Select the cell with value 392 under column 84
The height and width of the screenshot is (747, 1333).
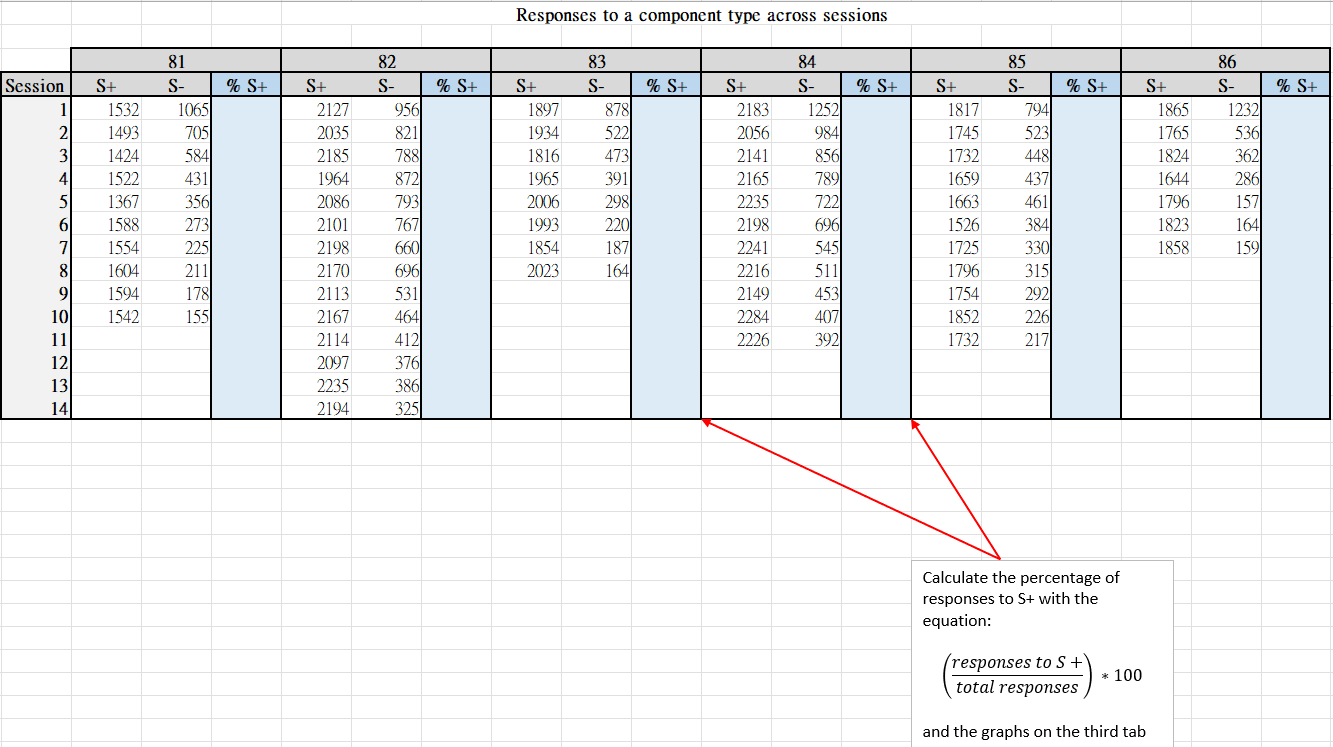(825, 339)
